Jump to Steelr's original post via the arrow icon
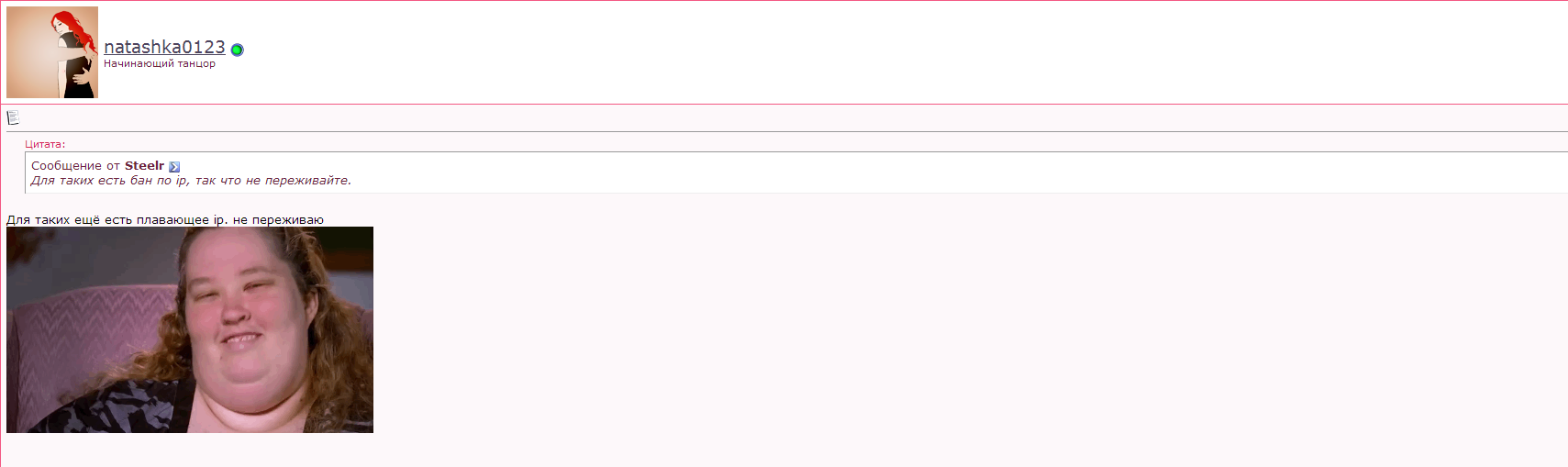Image resolution: width=1568 pixels, height=467 pixels. (174, 167)
